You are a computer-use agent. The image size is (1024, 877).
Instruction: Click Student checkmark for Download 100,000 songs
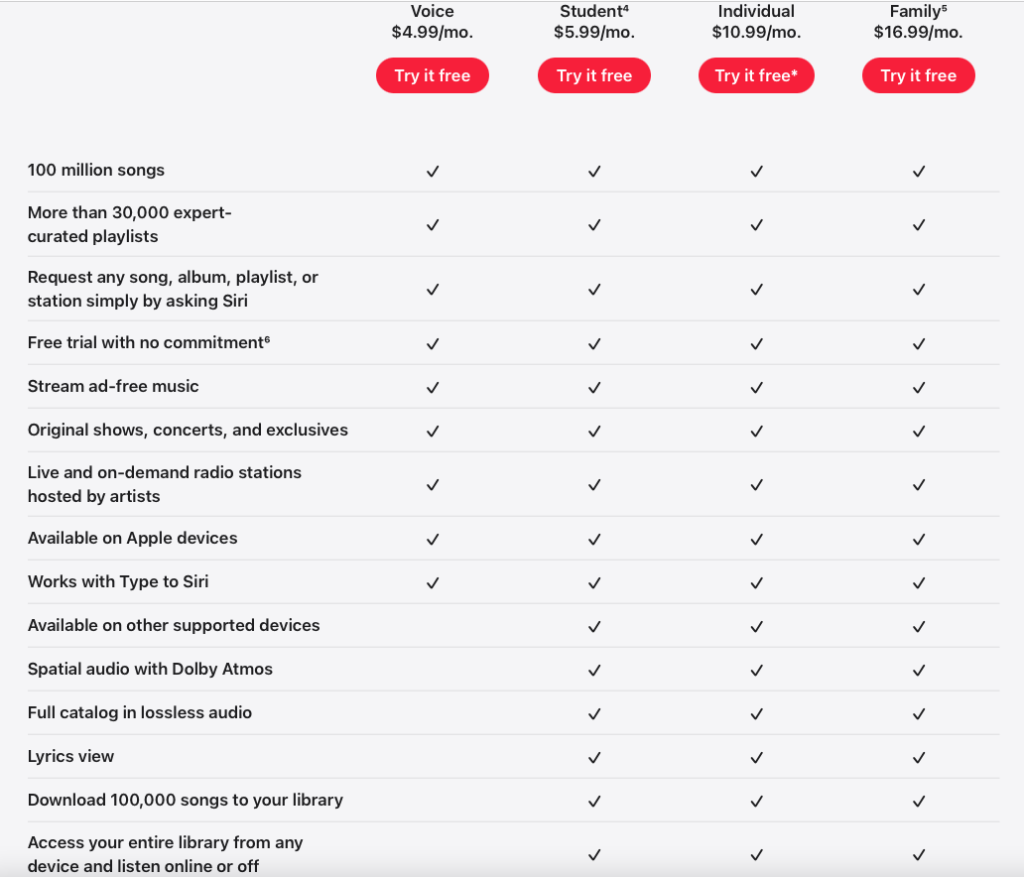(x=594, y=801)
